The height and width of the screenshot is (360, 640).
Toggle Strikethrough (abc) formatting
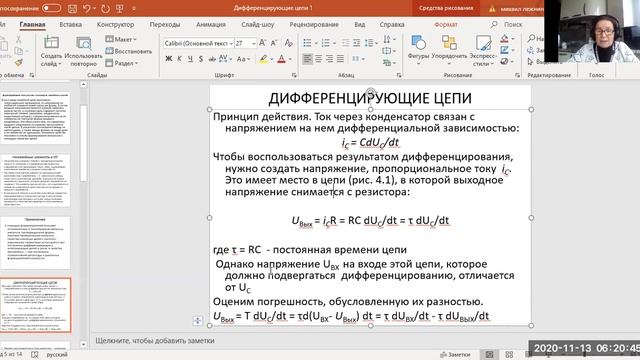point(212,59)
